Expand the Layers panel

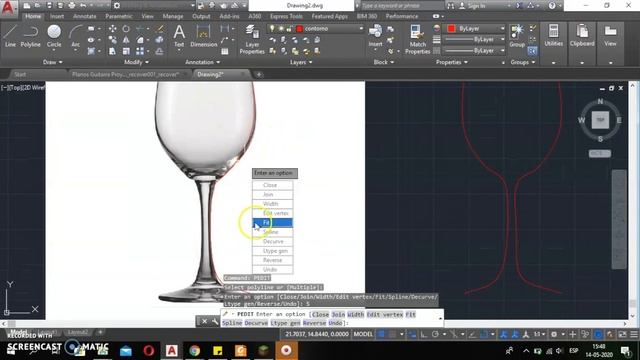tap(301, 62)
